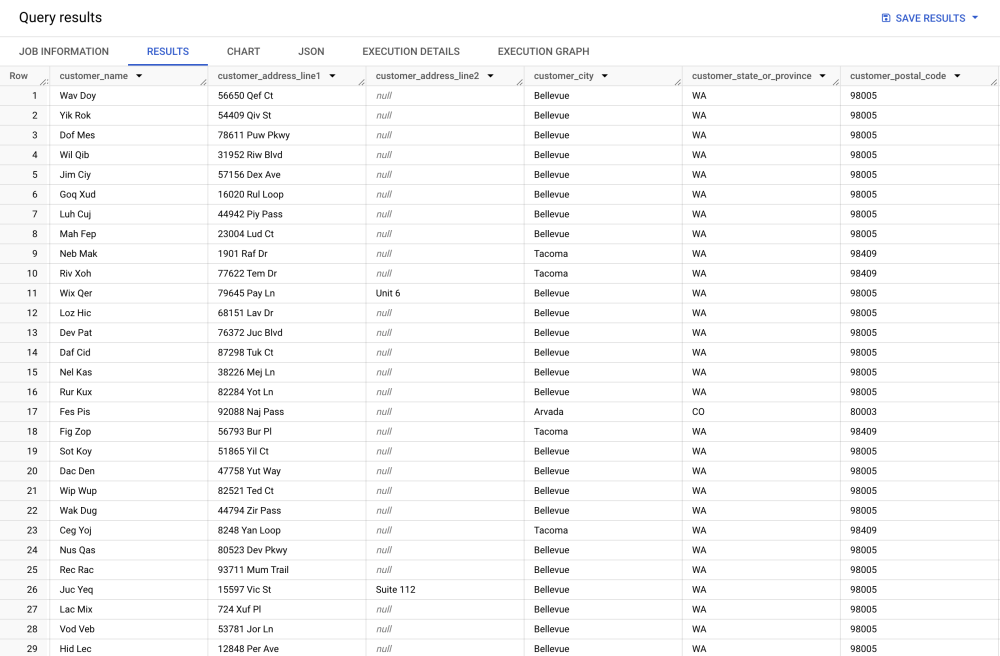Open the CHART tab
This screenshot has height=656, width=1000.
244,52
